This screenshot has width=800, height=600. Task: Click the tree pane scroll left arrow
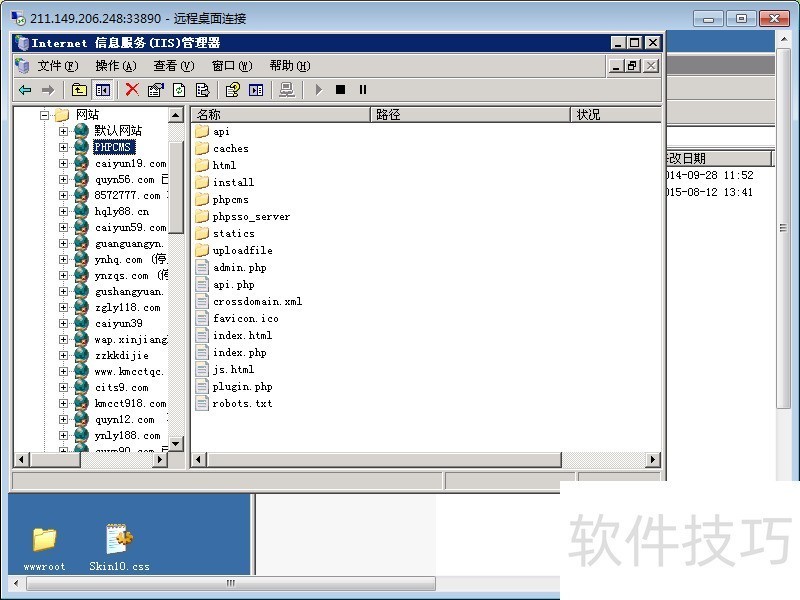21,460
